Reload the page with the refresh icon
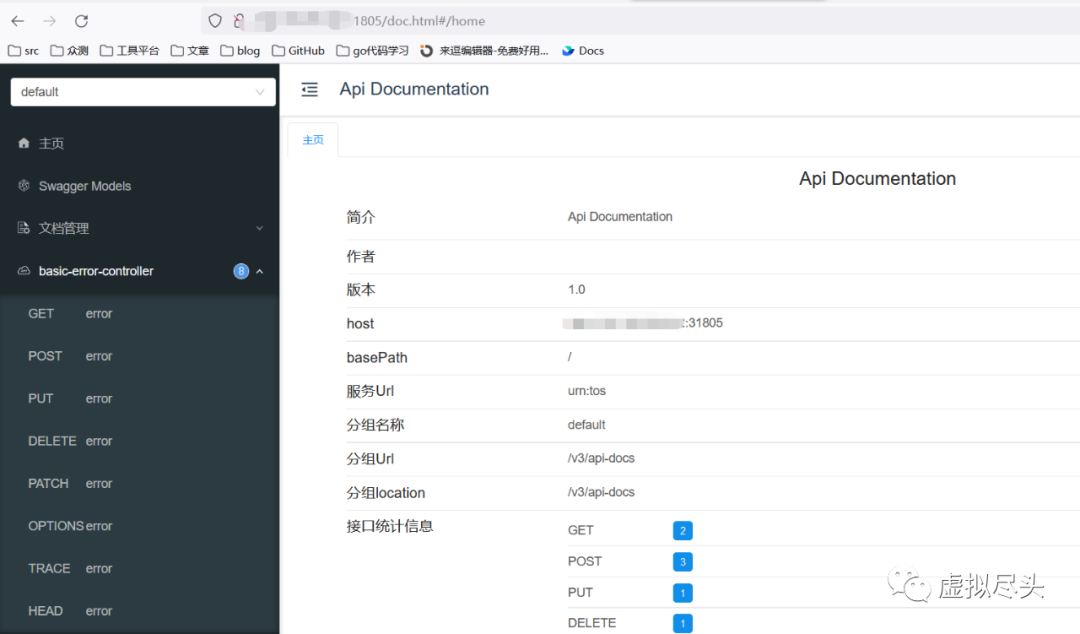The width and height of the screenshot is (1080, 634). [81, 21]
